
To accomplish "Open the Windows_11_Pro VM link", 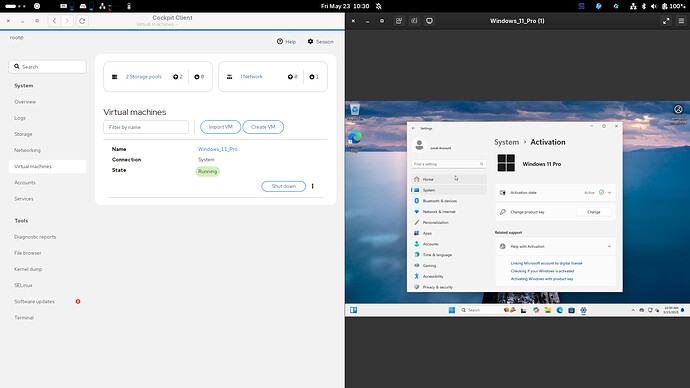I will [218, 149].
